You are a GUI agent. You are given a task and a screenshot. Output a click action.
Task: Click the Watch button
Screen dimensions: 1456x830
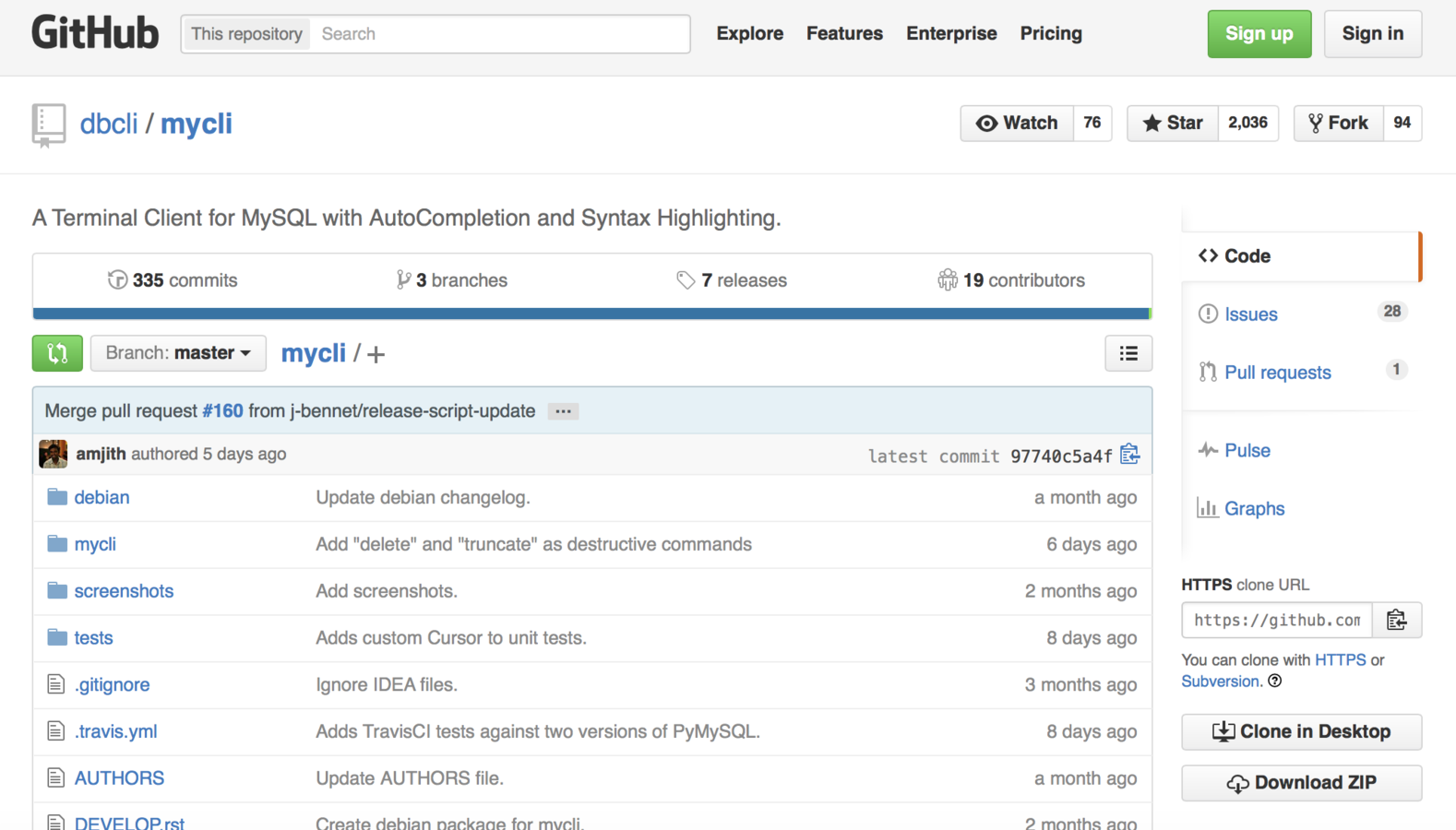(1017, 123)
